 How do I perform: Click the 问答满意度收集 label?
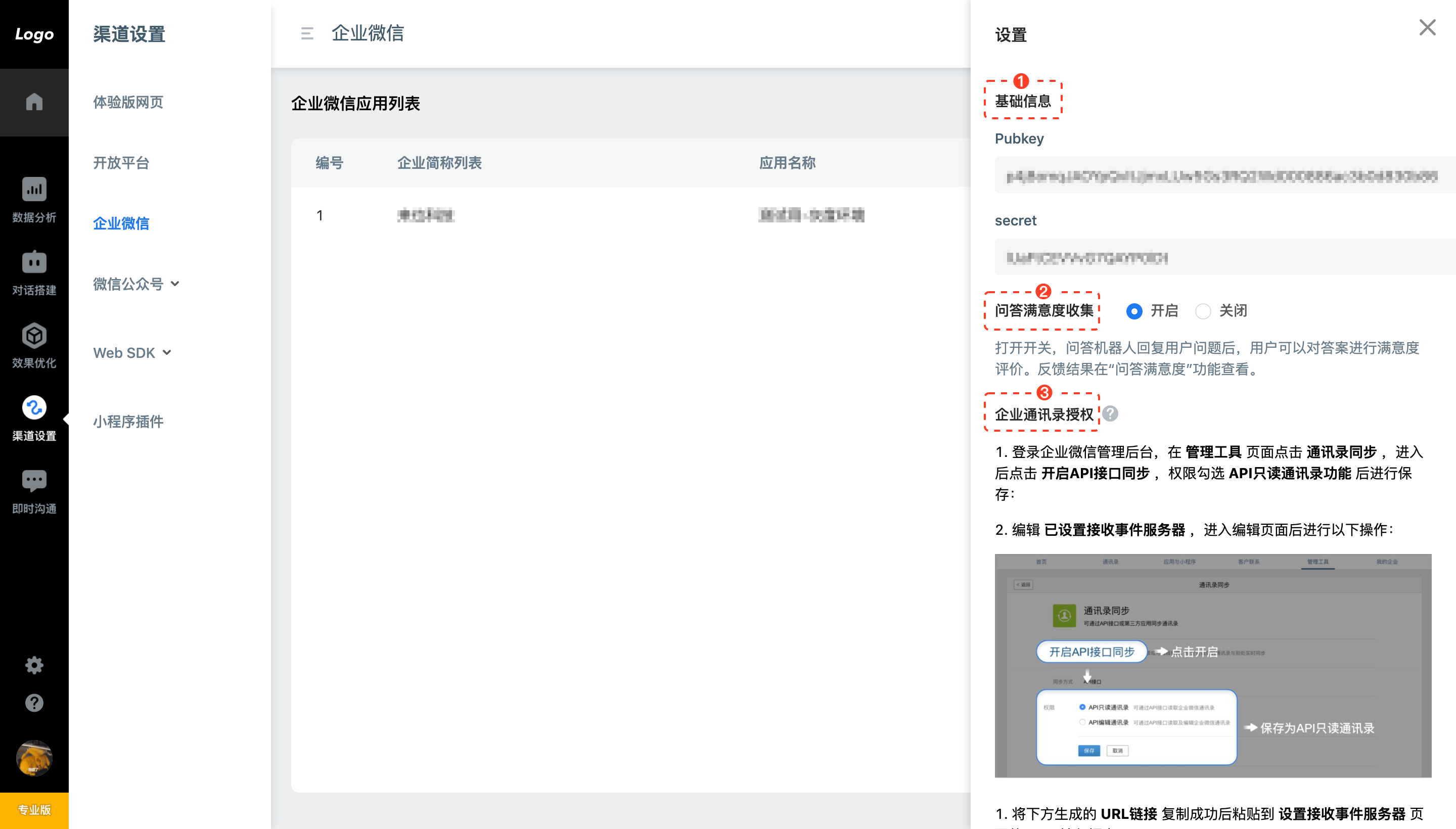coord(1044,311)
